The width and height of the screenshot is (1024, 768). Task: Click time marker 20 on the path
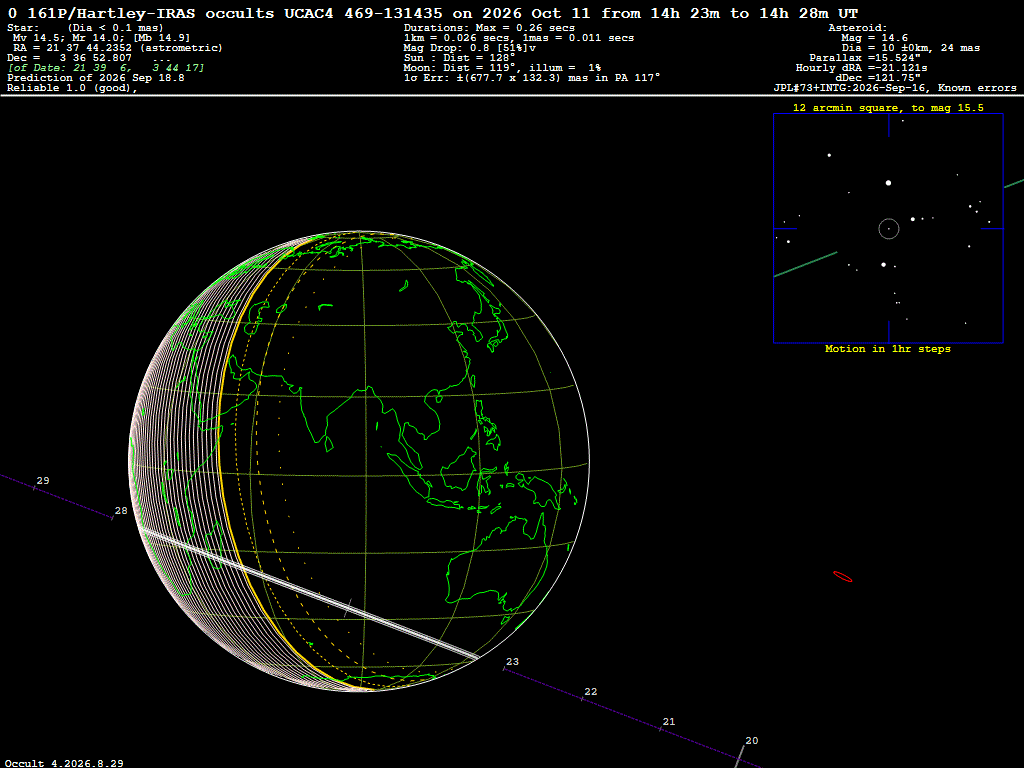752,741
